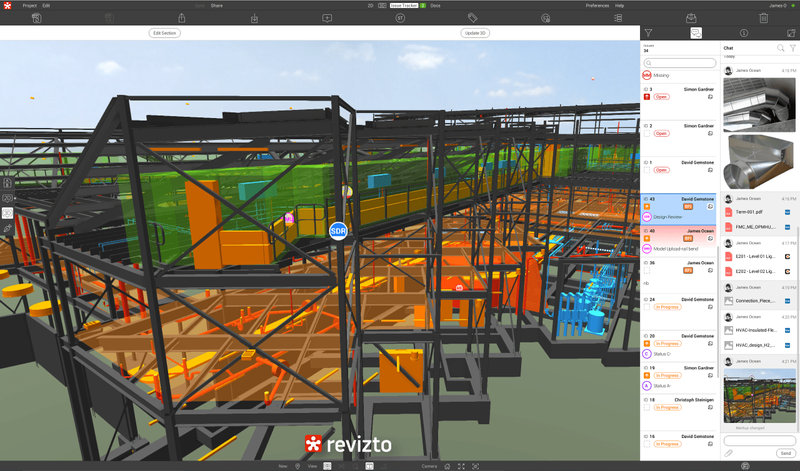Click the paperclip attachment icon in chat
Viewport: 800px width, 471px height.
tap(727, 453)
